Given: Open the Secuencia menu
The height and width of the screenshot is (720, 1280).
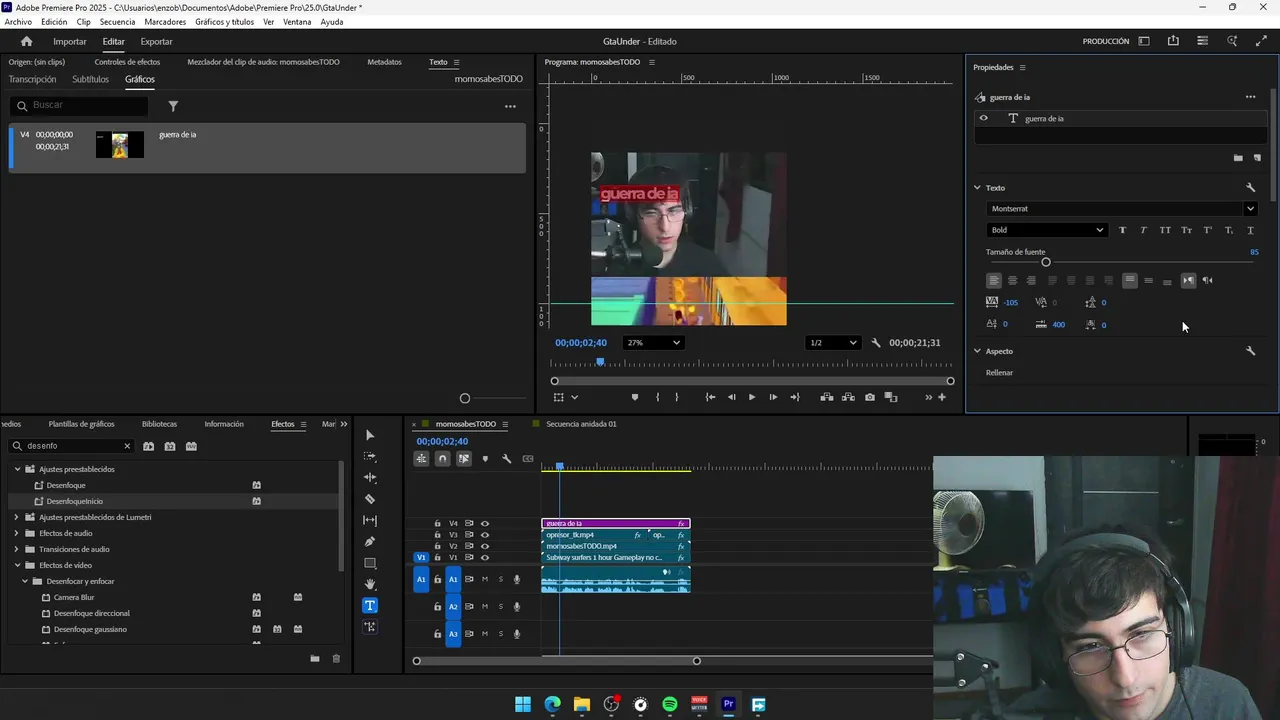Looking at the screenshot, I should (x=117, y=22).
